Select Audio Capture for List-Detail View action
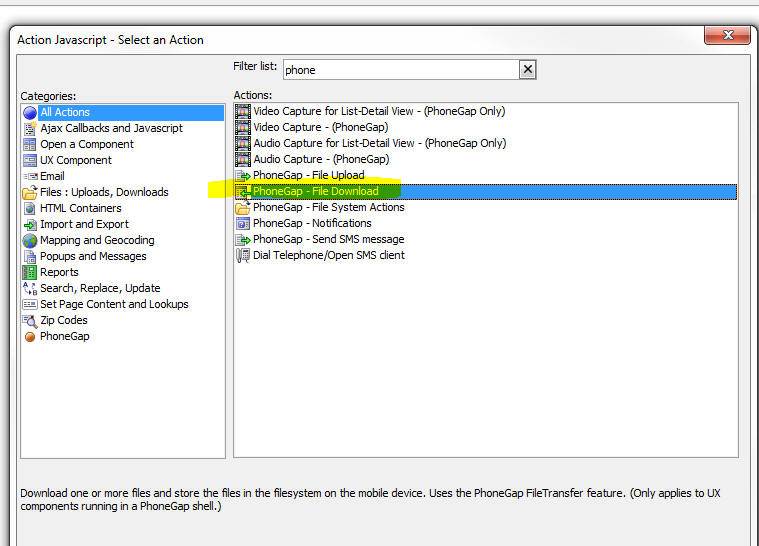The width and height of the screenshot is (759, 546). pyautogui.click(x=380, y=143)
